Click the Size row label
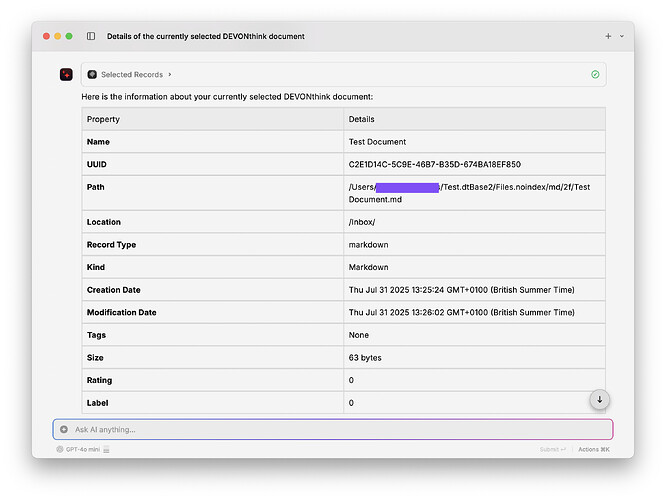Image resolution: width=665 pixels, height=500 pixels. tap(95, 358)
